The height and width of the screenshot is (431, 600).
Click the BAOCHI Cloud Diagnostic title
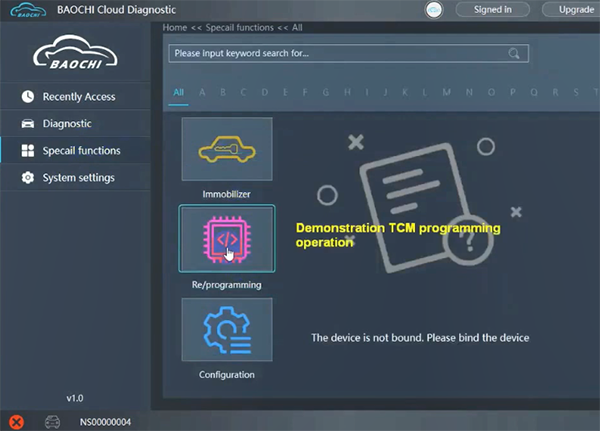pos(116,10)
